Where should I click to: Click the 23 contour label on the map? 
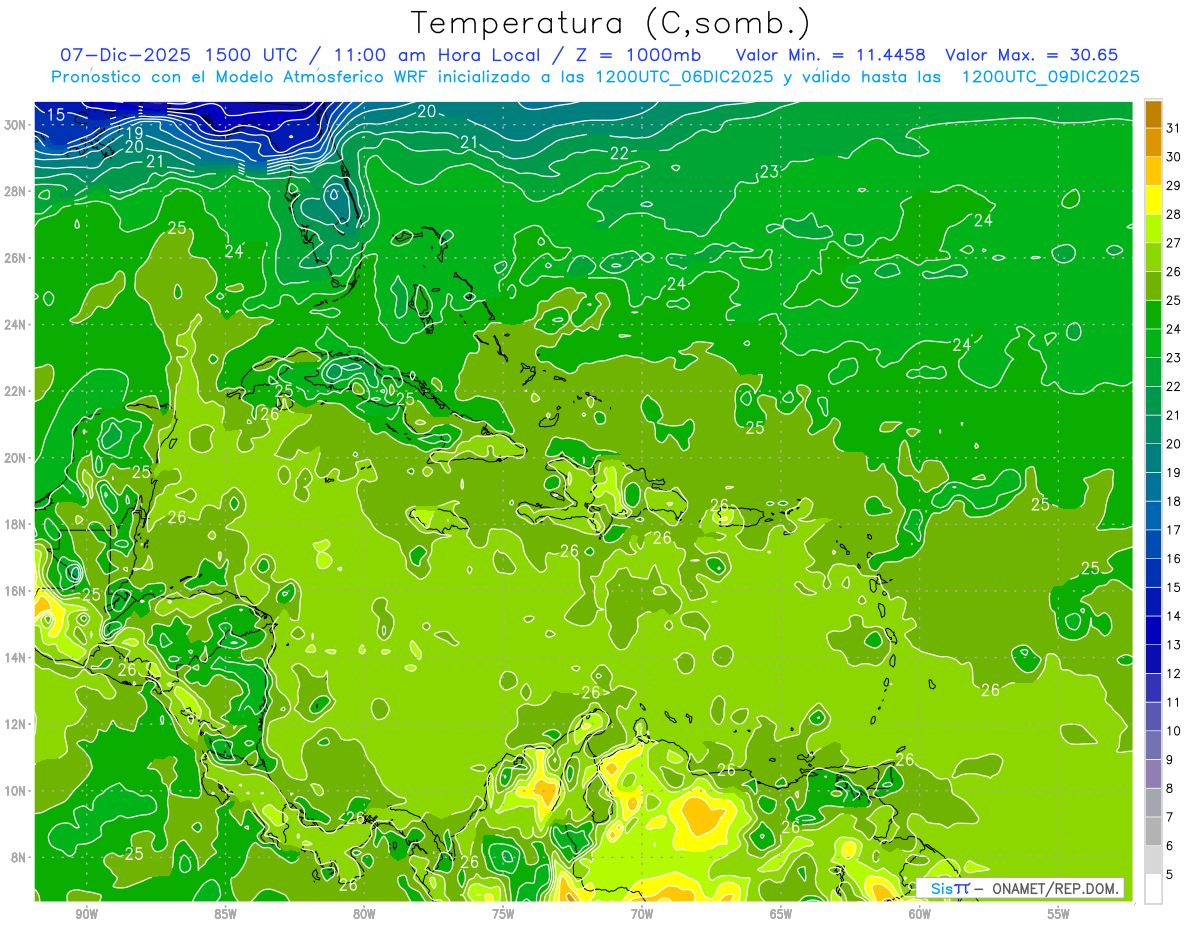[x=769, y=172]
